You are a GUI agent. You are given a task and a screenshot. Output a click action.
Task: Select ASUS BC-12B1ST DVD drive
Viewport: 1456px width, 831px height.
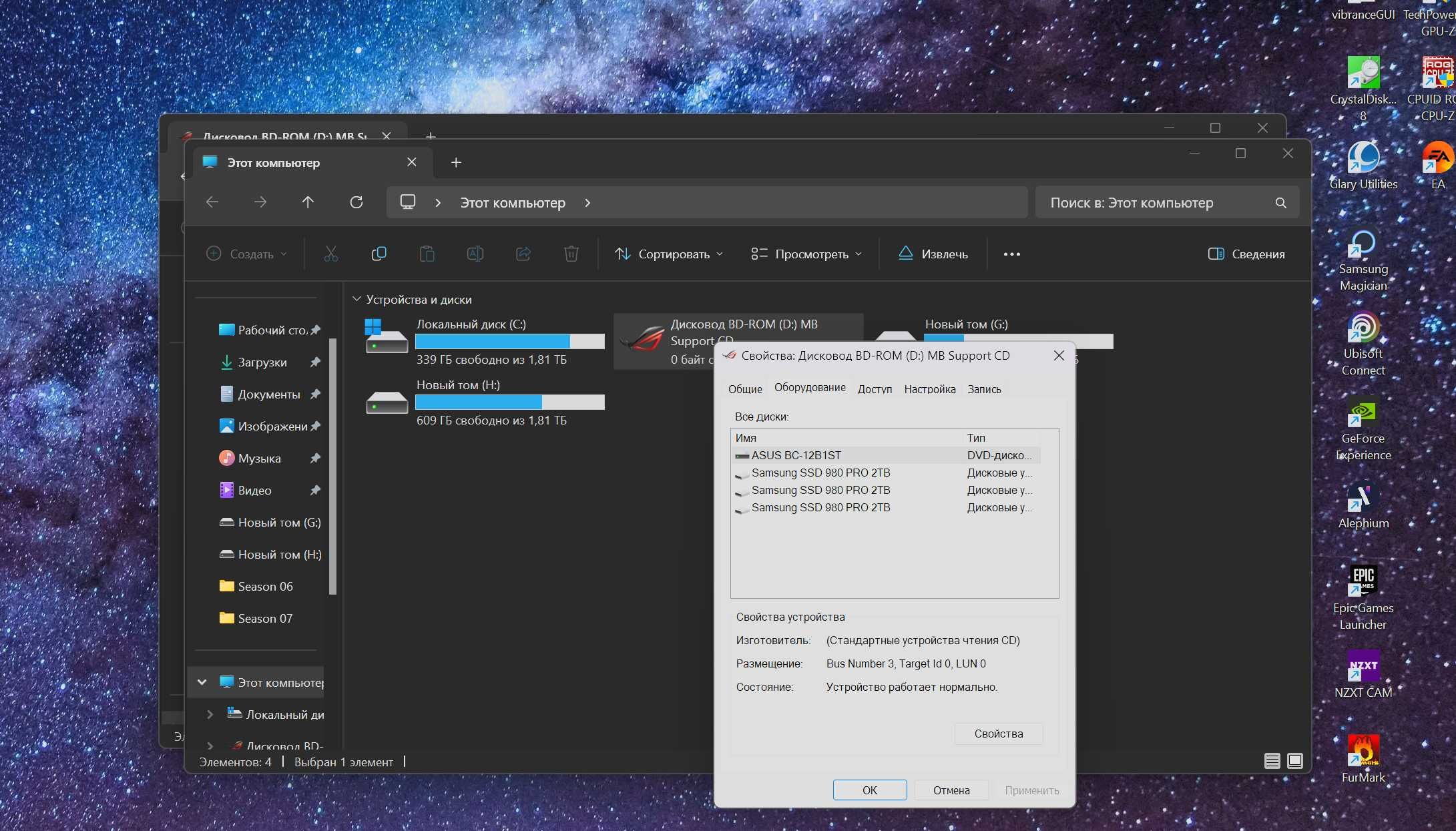pyautogui.click(x=795, y=455)
